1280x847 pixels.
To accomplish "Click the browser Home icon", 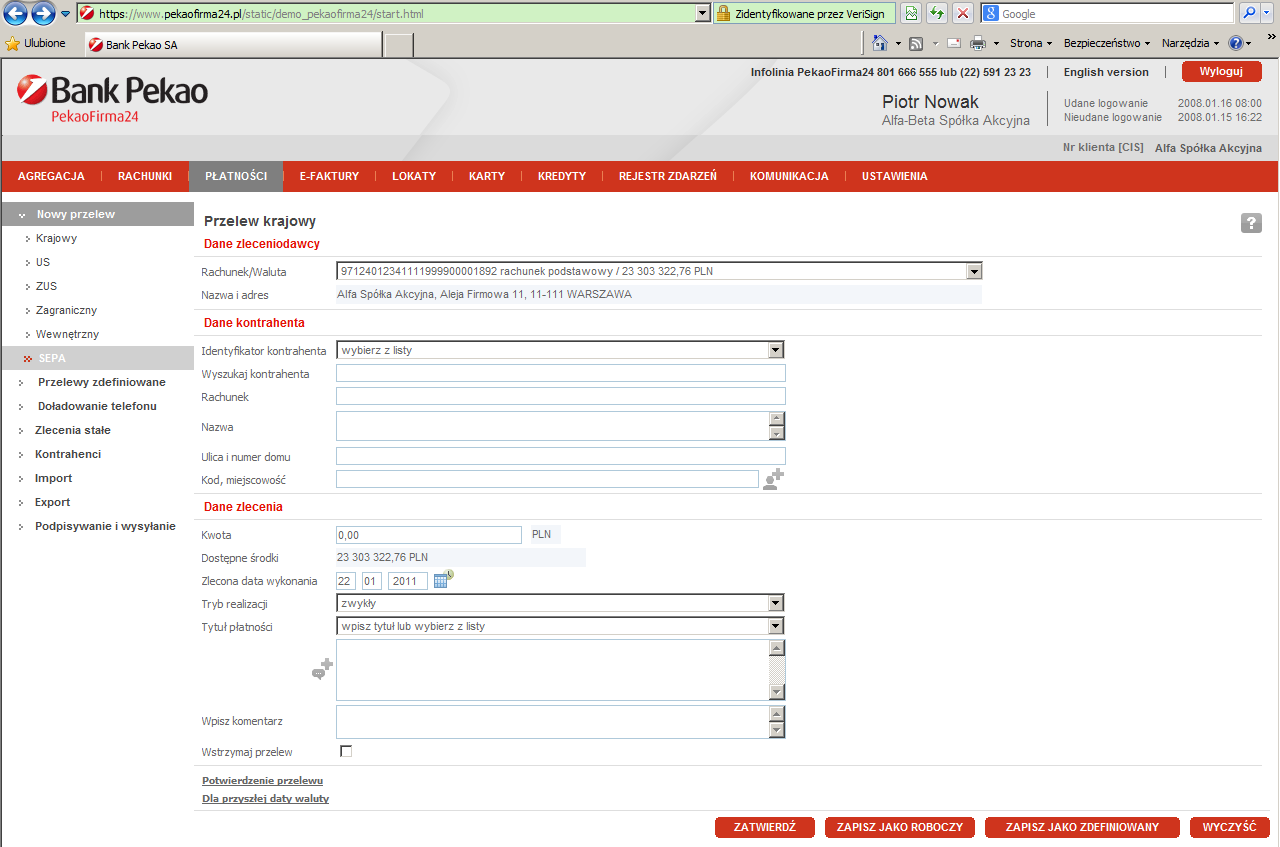I will (x=880, y=43).
